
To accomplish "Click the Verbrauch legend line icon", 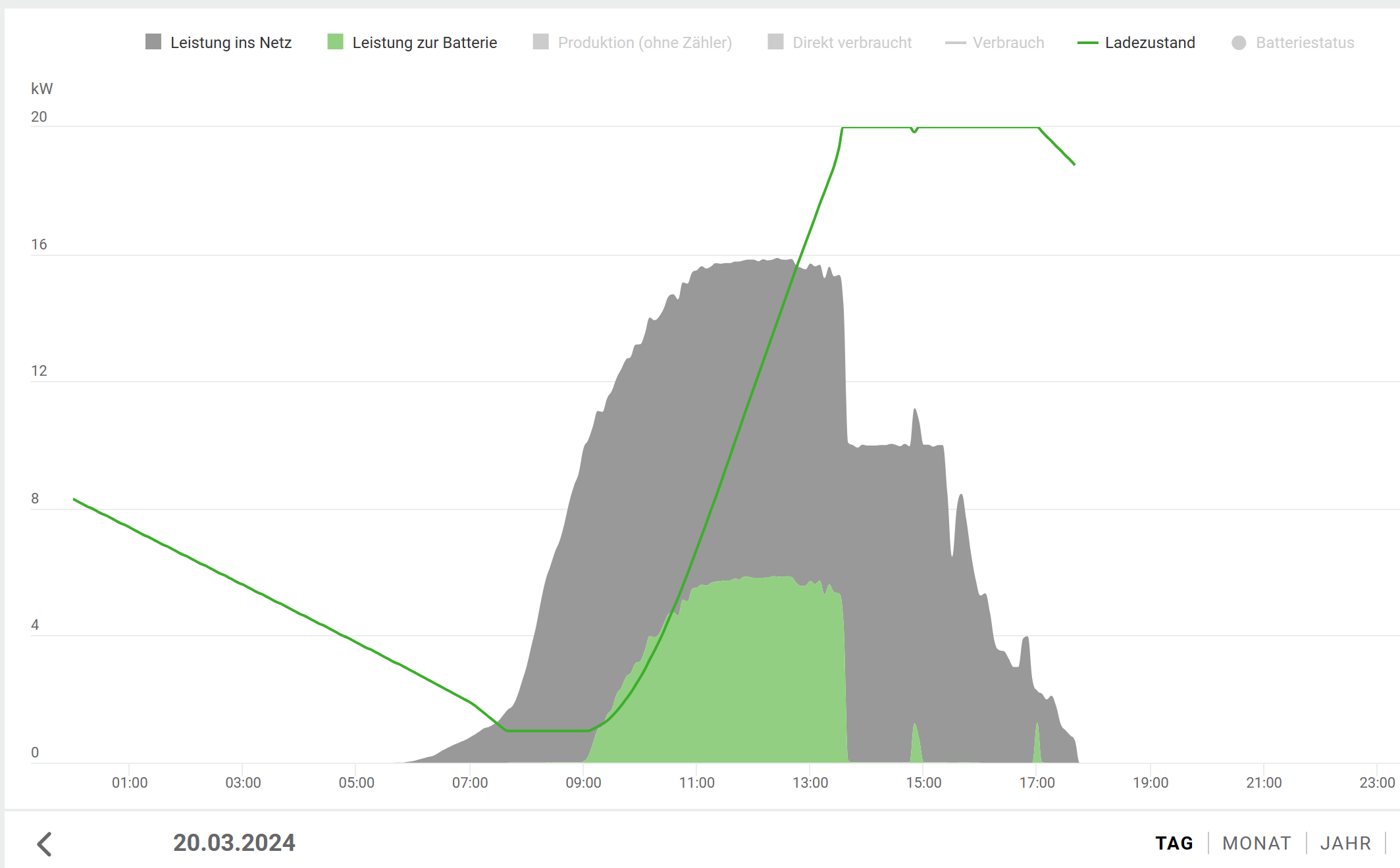I will pos(955,43).
